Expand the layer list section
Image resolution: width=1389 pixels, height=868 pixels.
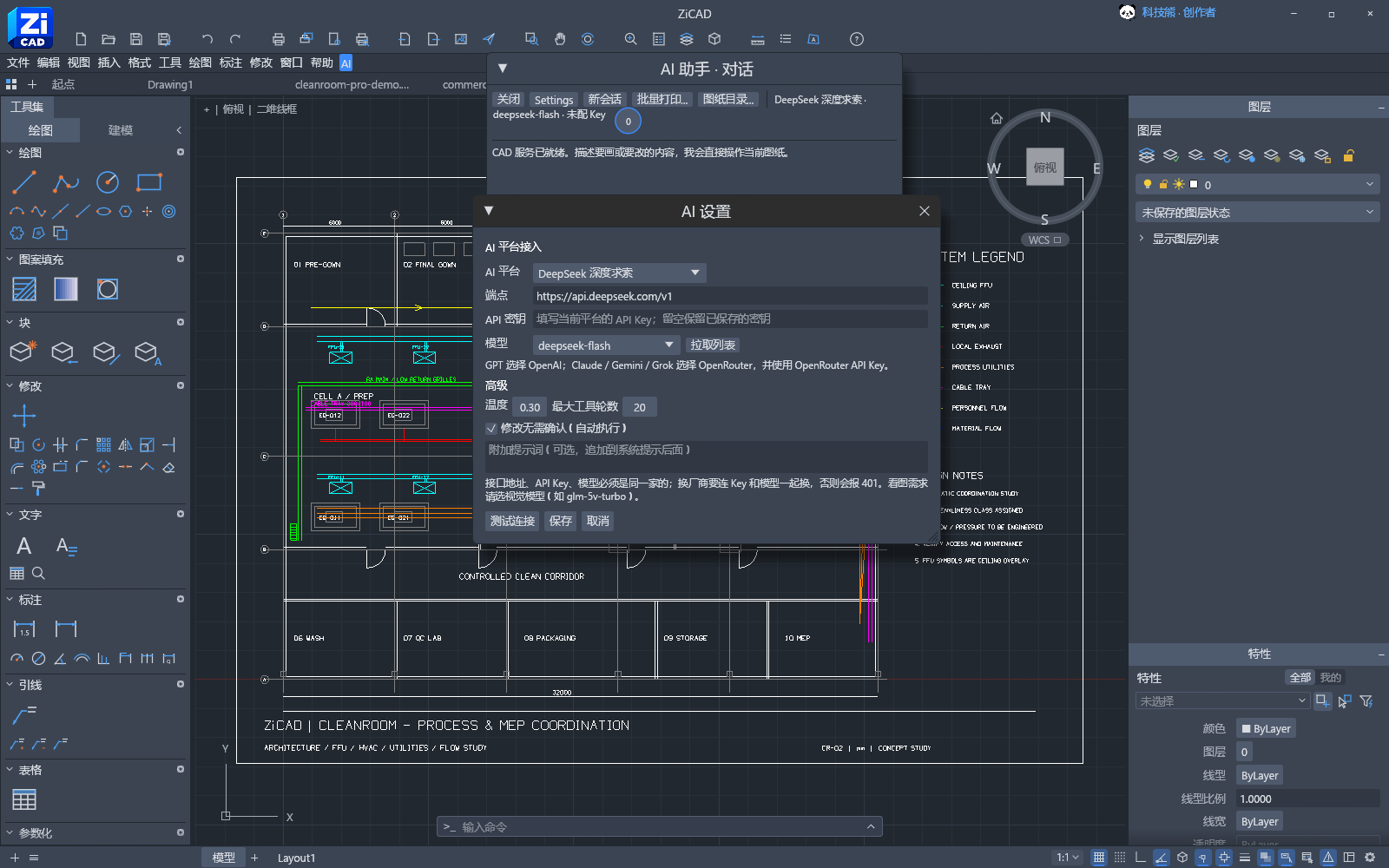click(x=1186, y=239)
